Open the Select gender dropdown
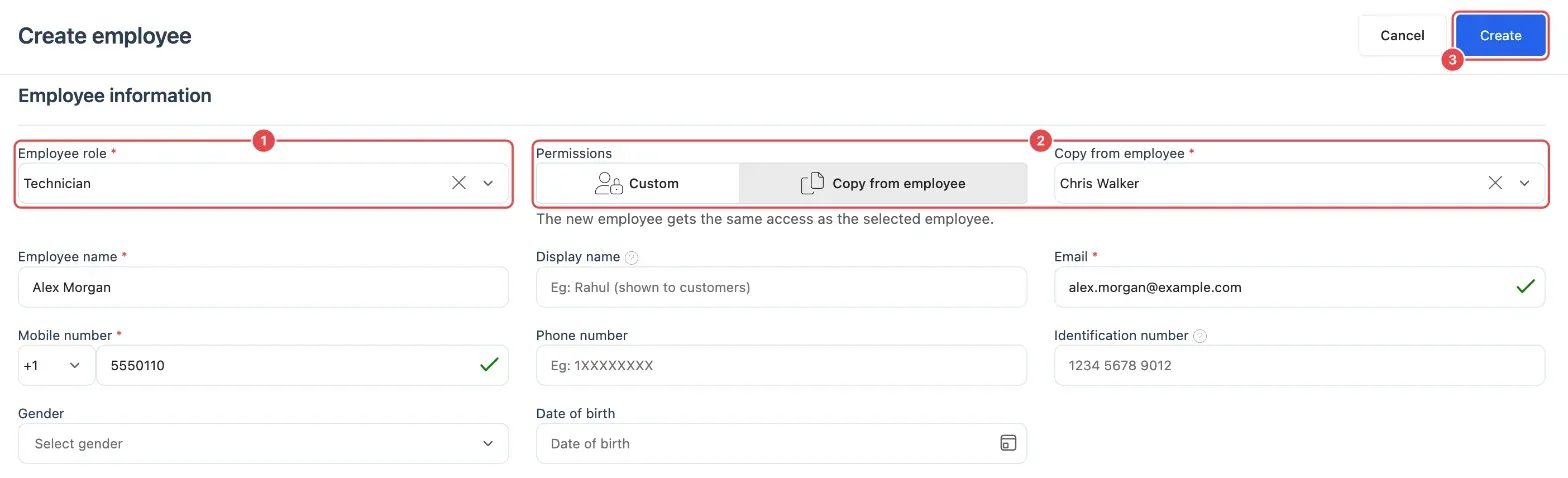The image size is (1568, 478). (263, 443)
